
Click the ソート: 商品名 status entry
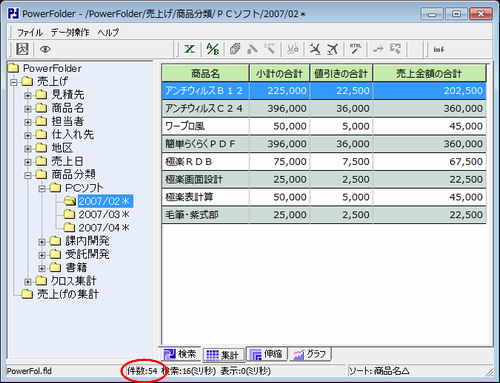379,371
